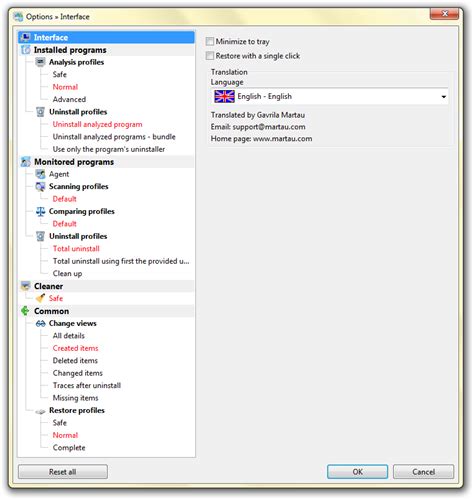Select Total uninstall profile
Viewport: 474px width, 500px height.
coord(76,249)
